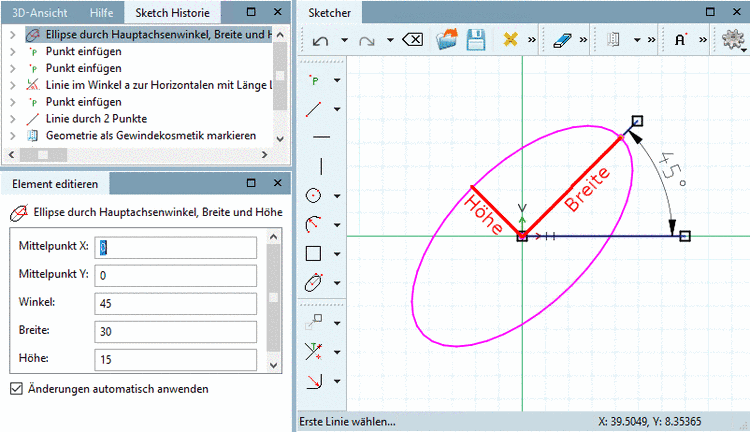Click the status text Erste Linie wählen
The image size is (750, 432).
tap(347, 421)
